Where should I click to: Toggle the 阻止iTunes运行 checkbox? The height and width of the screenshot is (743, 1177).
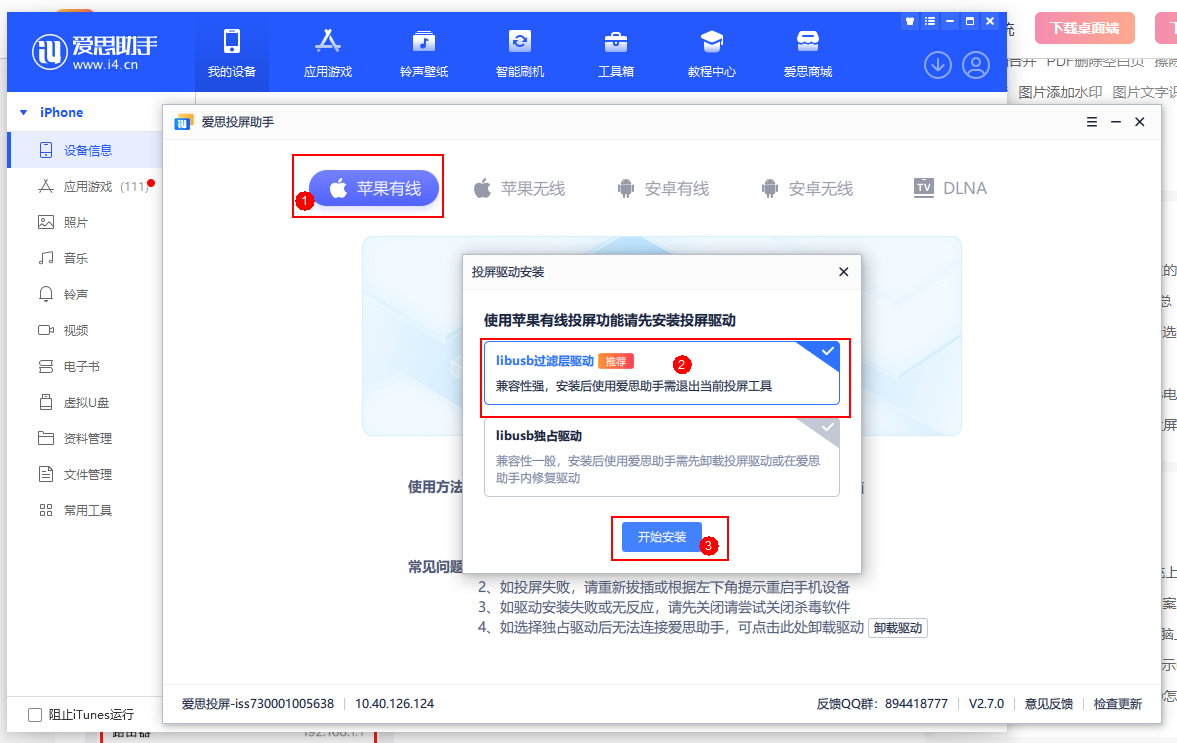tap(35, 715)
